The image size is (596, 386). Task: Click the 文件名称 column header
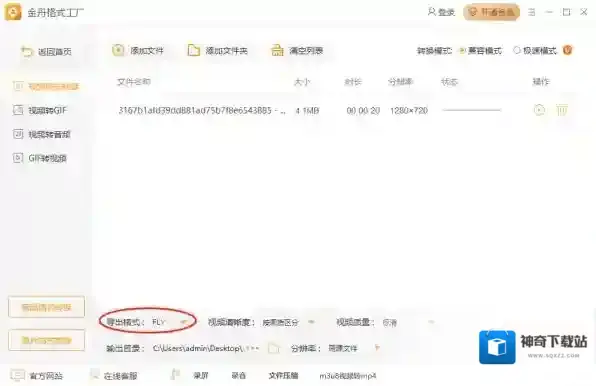(134, 82)
